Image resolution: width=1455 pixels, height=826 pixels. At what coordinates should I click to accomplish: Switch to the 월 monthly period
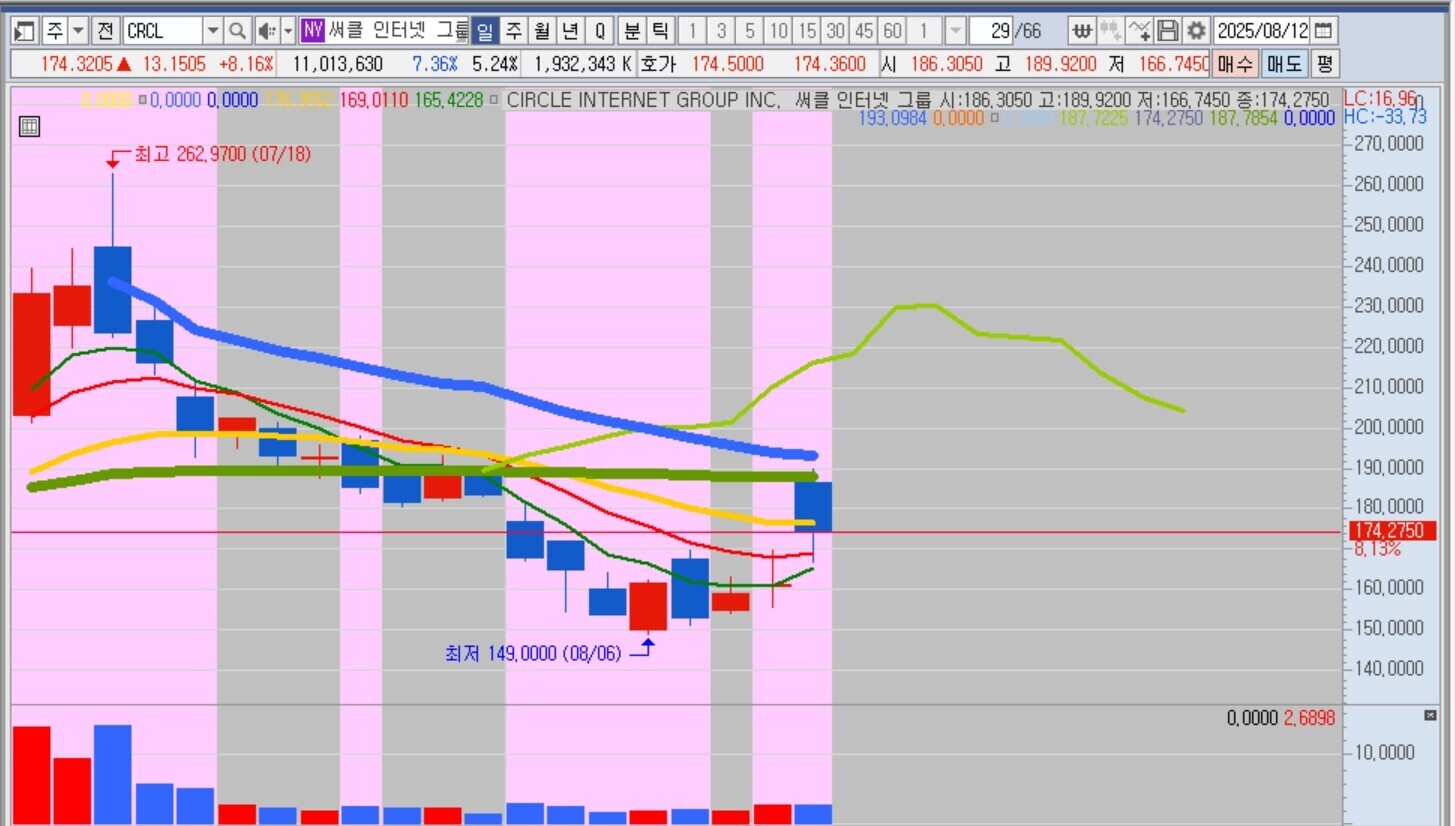click(541, 31)
